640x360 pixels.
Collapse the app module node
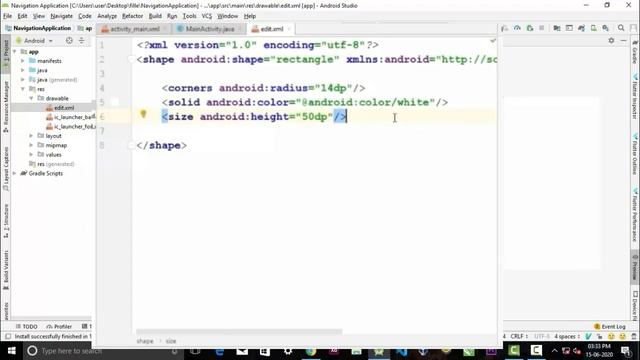(x=15, y=52)
